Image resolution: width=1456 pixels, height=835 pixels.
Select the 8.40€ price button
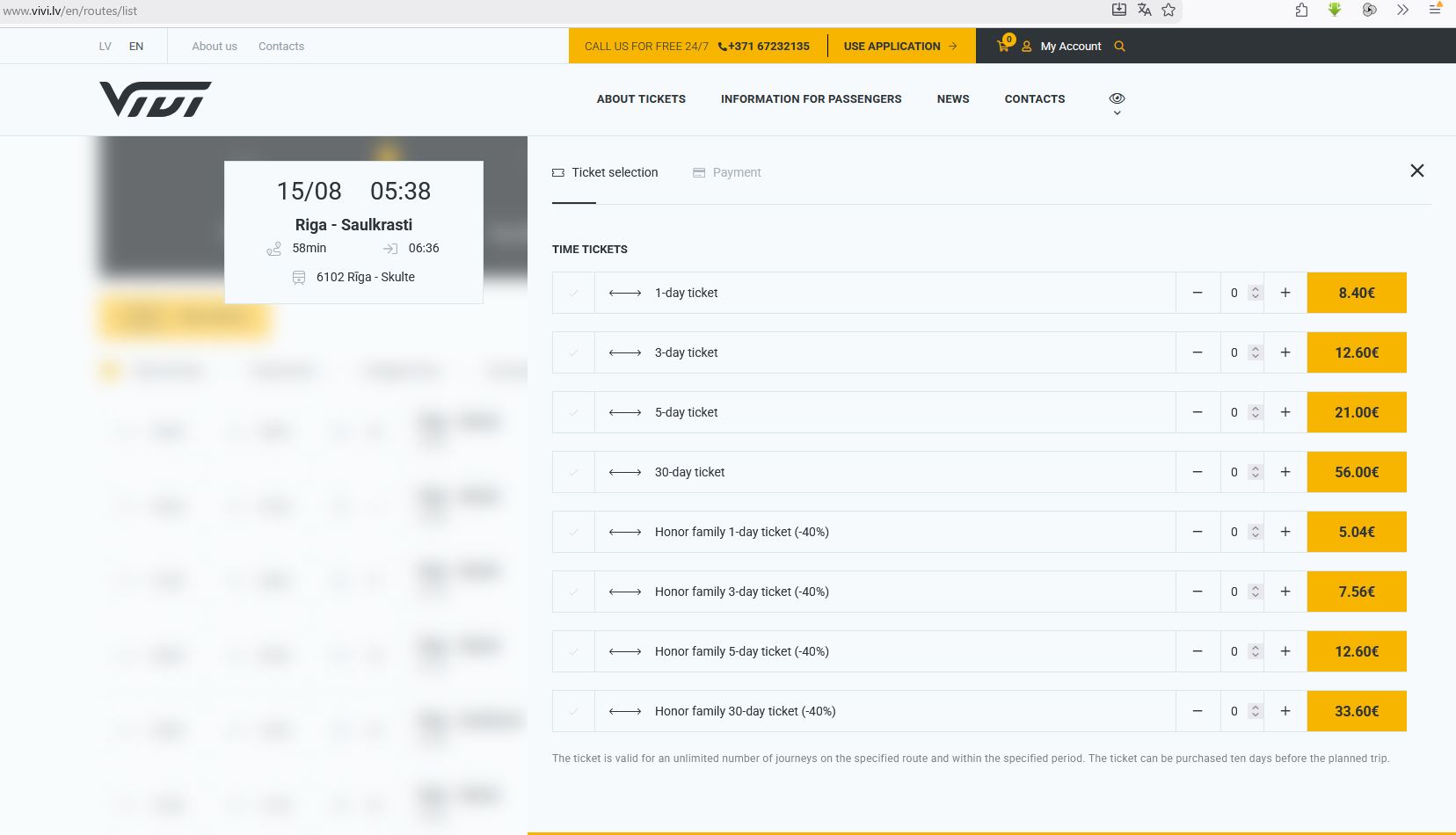1357,293
